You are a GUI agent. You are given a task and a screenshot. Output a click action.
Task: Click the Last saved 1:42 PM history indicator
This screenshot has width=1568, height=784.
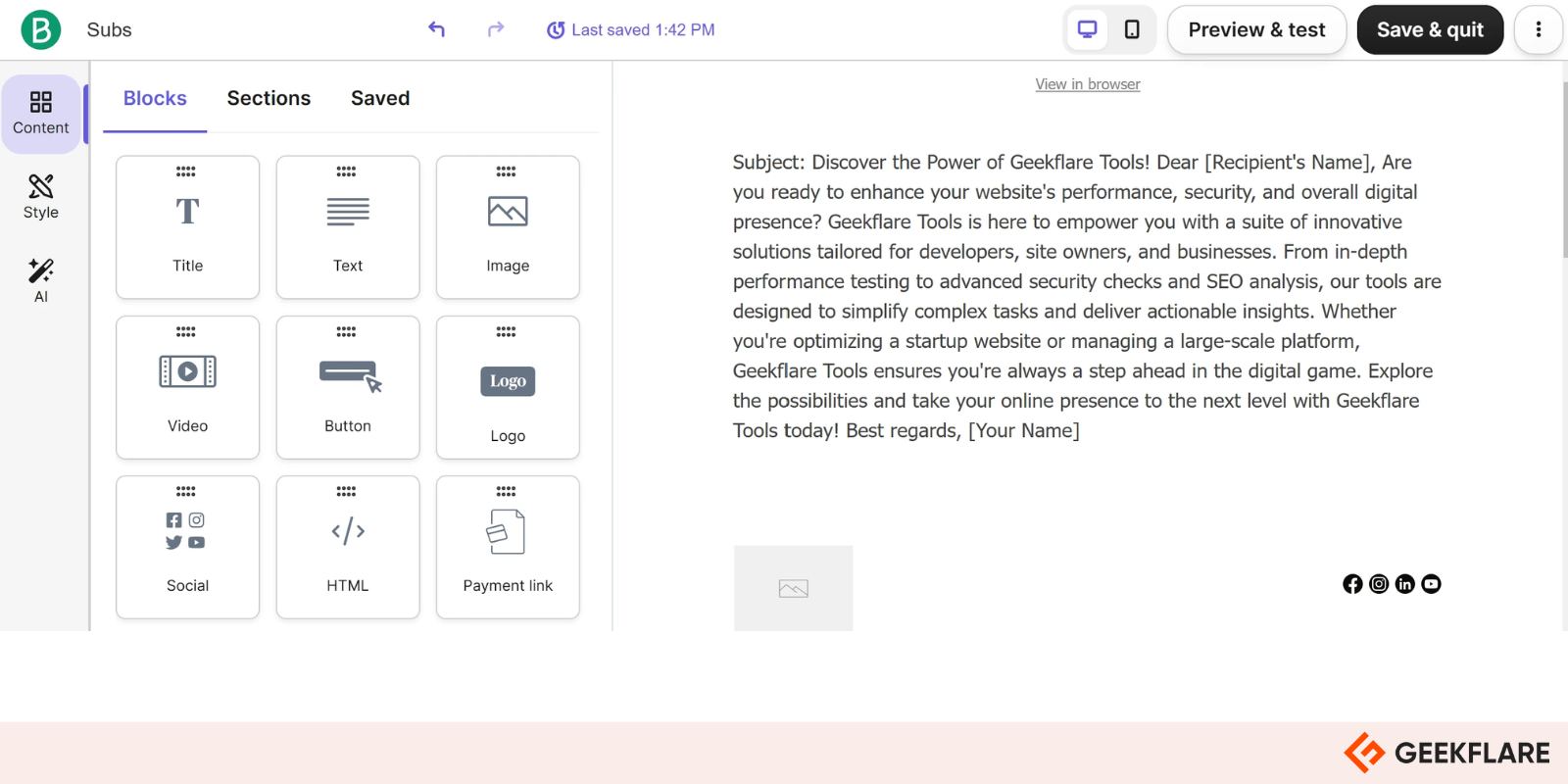coord(631,30)
